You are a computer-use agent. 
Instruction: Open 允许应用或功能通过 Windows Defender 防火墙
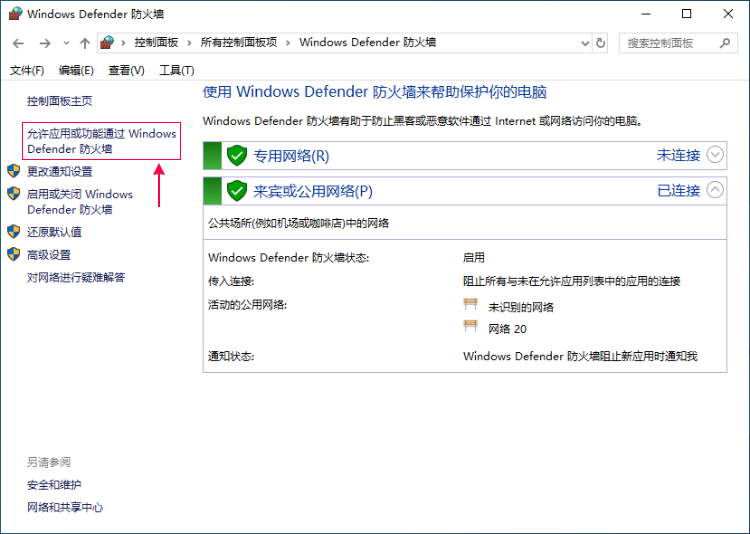pyautogui.click(x=101, y=141)
